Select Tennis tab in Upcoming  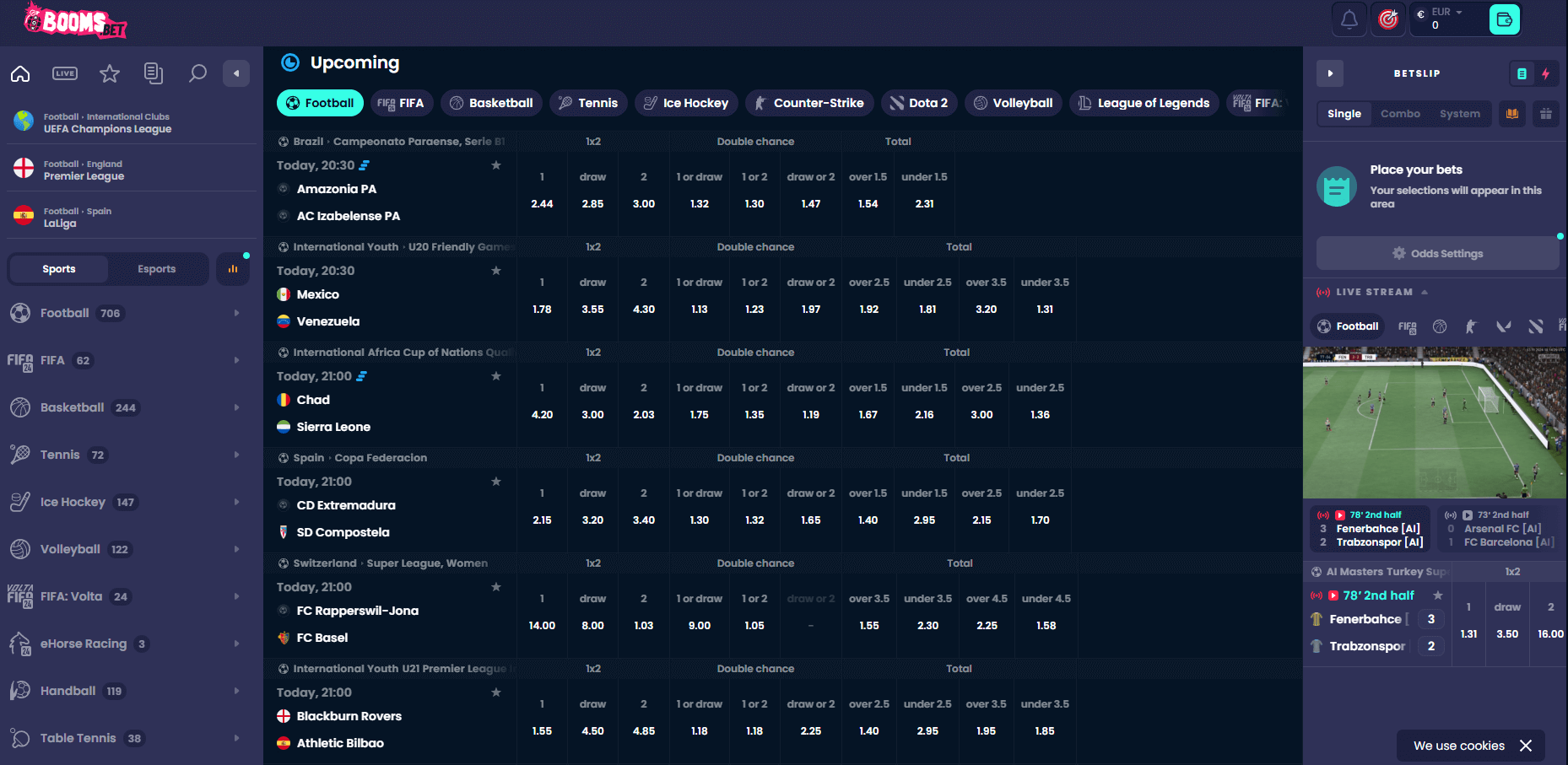tap(589, 103)
